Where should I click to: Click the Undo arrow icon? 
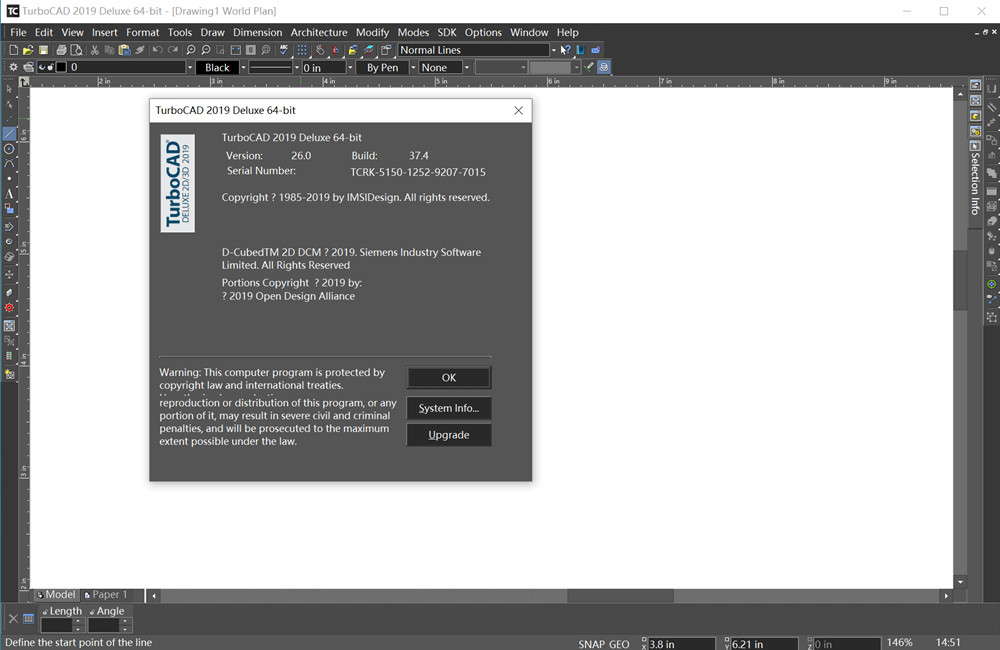pos(157,50)
